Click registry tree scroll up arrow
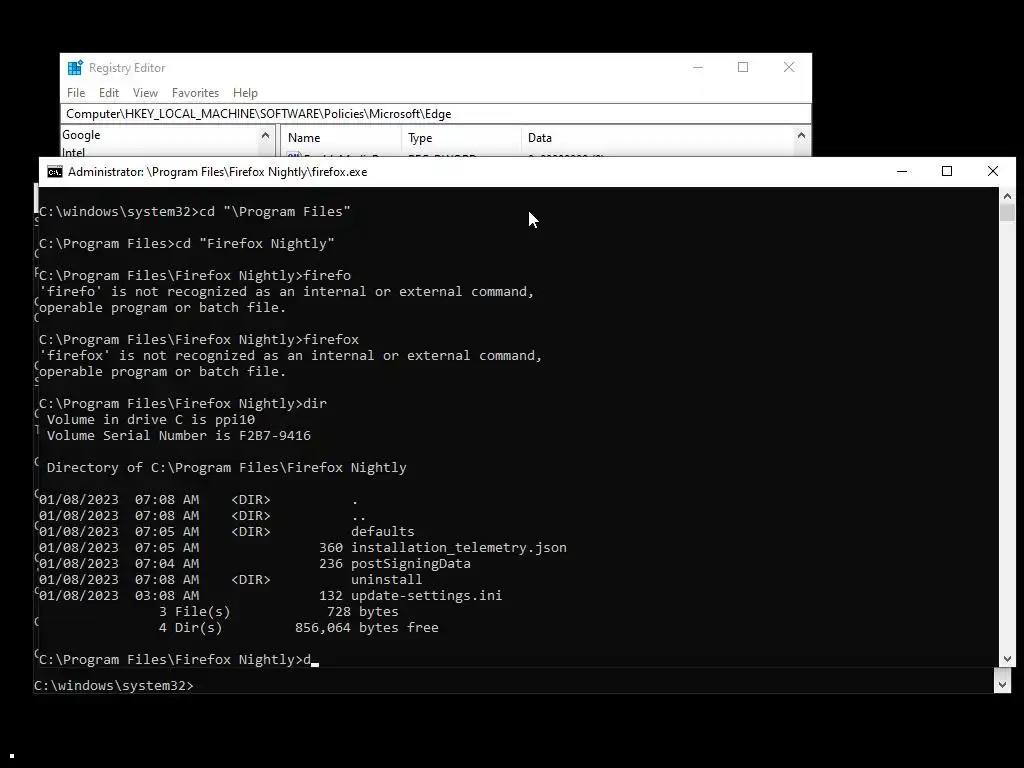Image resolution: width=1024 pixels, height=768 pixels. pyautogui.click(x=265, y=136)
